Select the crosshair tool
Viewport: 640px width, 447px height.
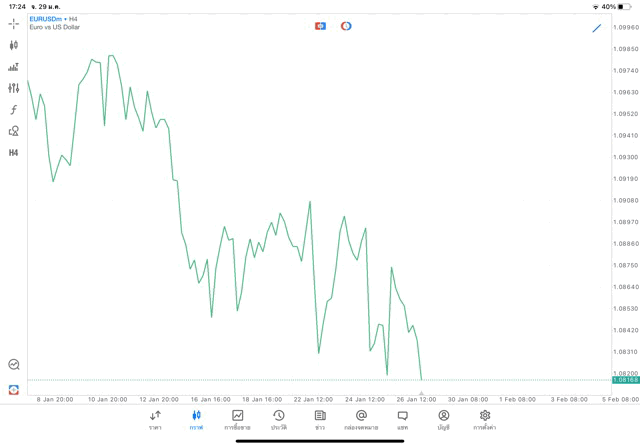[14, 24]
